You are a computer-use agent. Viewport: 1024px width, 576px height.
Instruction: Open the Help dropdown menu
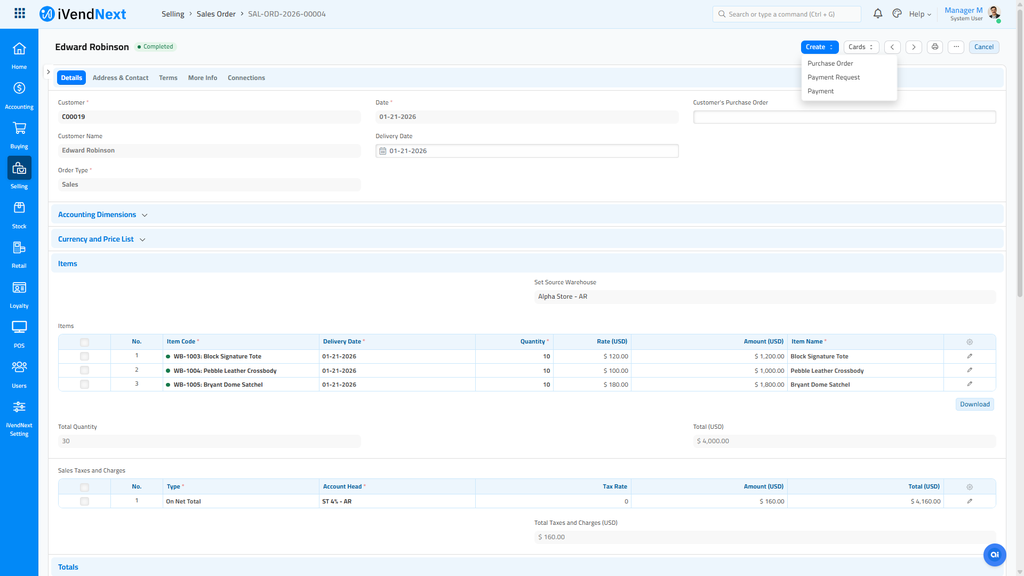pos(917,13)
